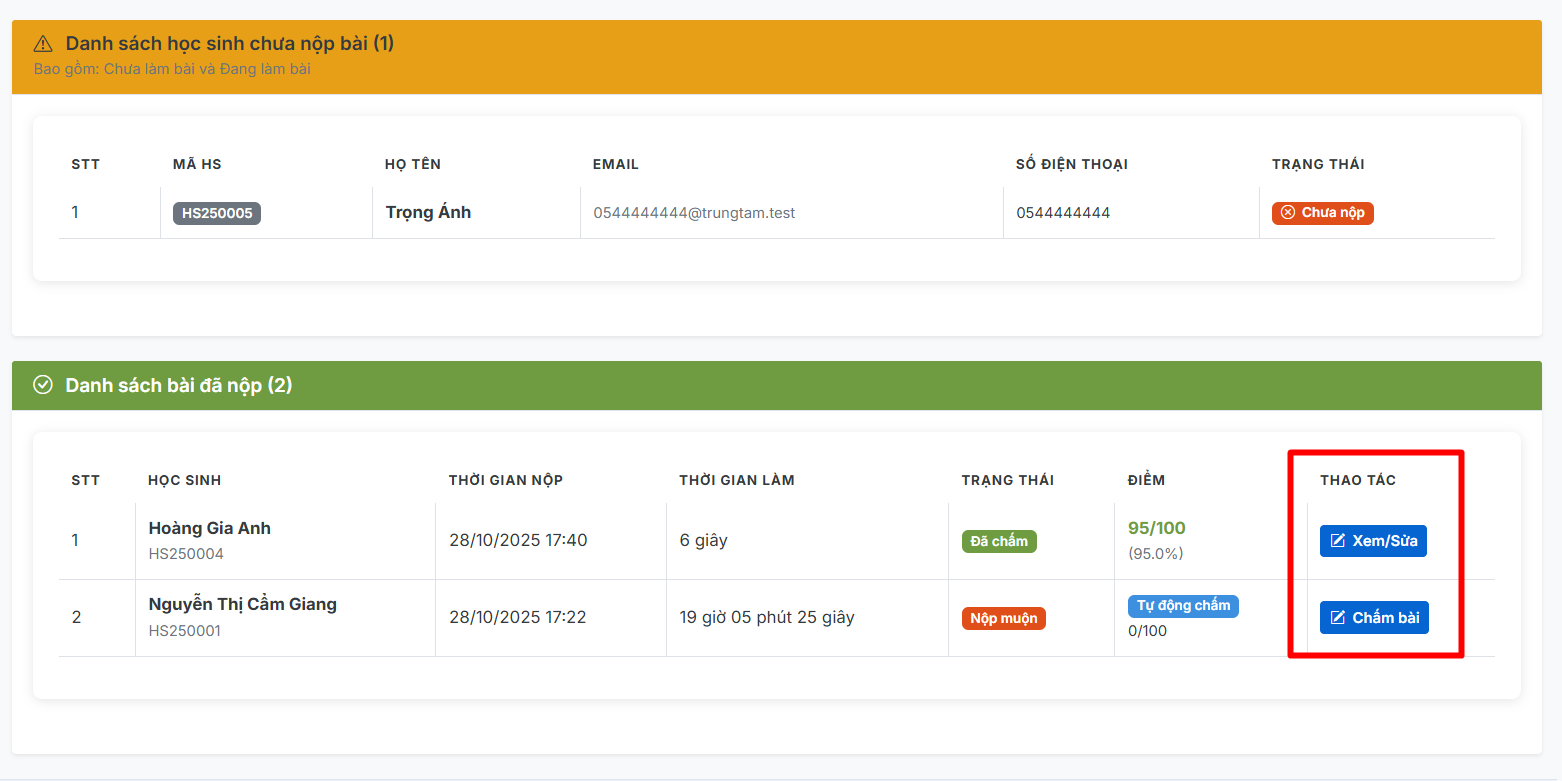Click the pencil icon on the Xem/Sửa button
Viewport: 1562px width, 781px height.
coord(1338,541)
